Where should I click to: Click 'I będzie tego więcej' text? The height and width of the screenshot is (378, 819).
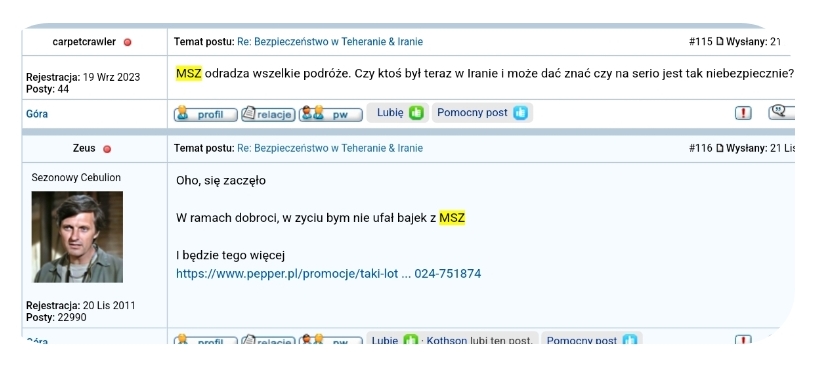coord(230,255)
